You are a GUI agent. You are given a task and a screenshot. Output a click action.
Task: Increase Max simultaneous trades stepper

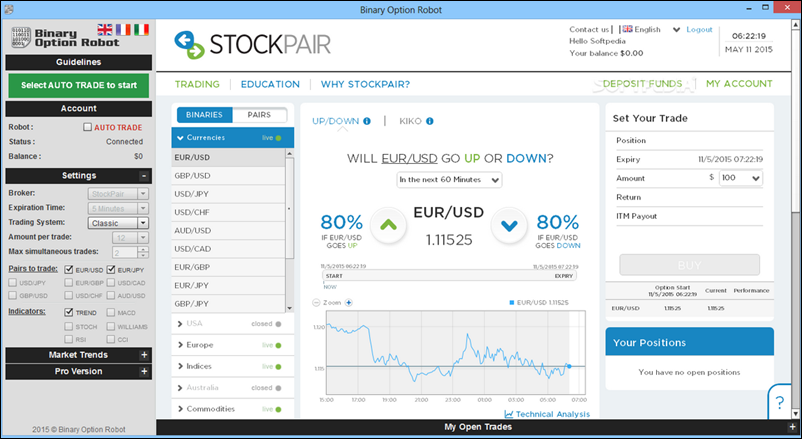pos(143,249)
